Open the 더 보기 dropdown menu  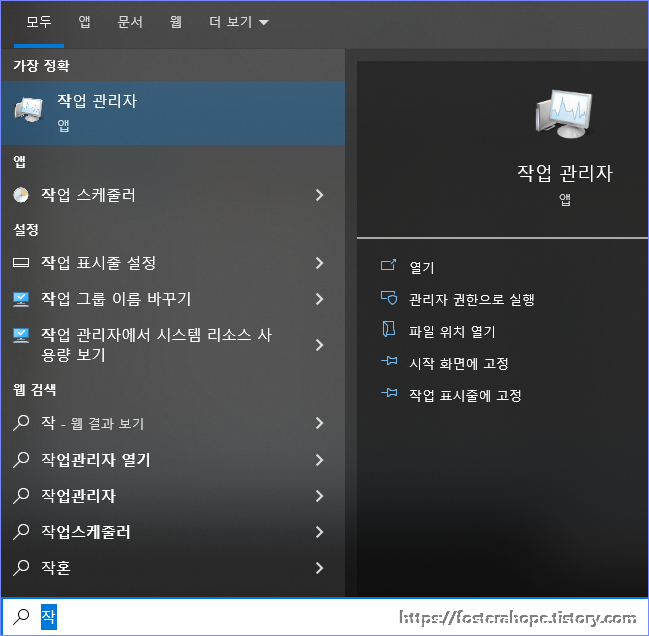pyautogui.click(x=239, y=22)
